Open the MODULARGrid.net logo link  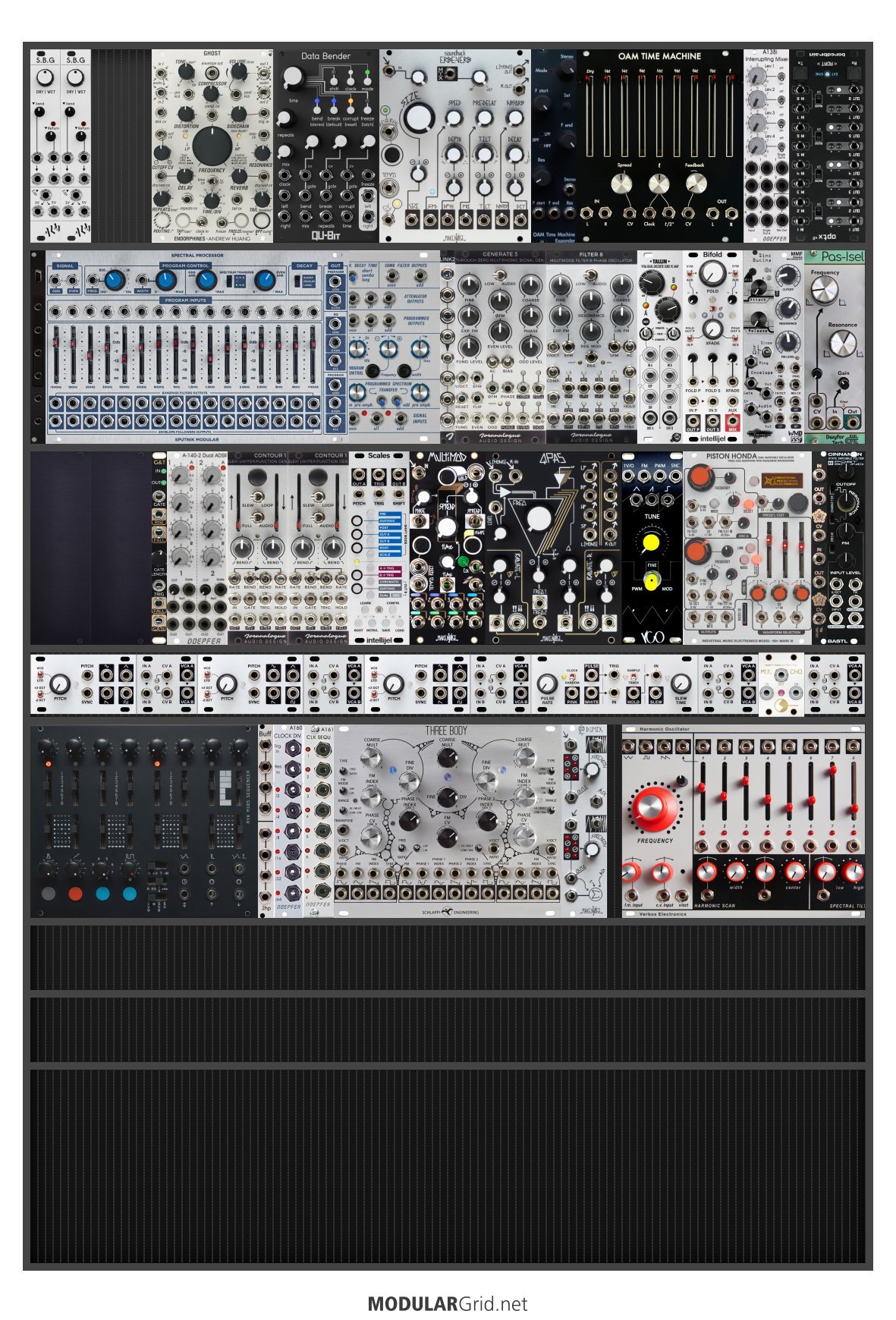coord(448,1303)
